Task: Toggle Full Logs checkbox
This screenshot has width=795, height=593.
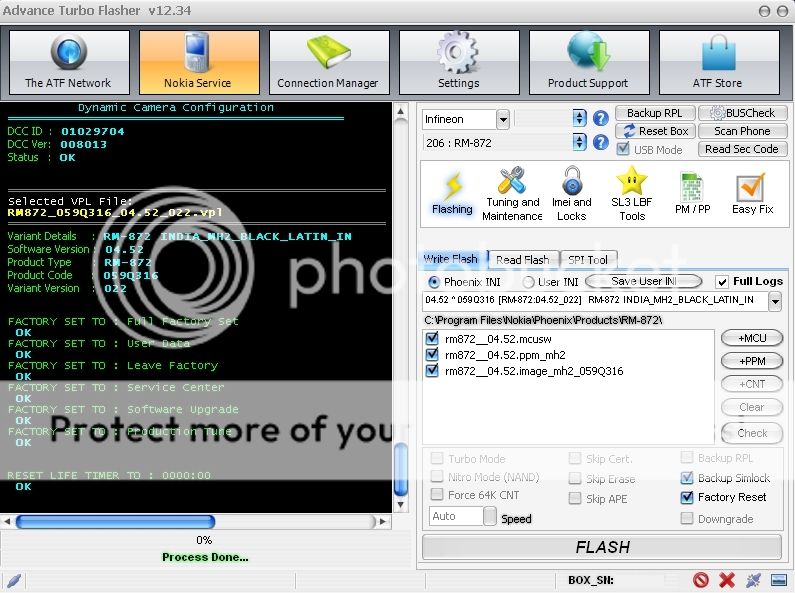Action: [721, 282]
